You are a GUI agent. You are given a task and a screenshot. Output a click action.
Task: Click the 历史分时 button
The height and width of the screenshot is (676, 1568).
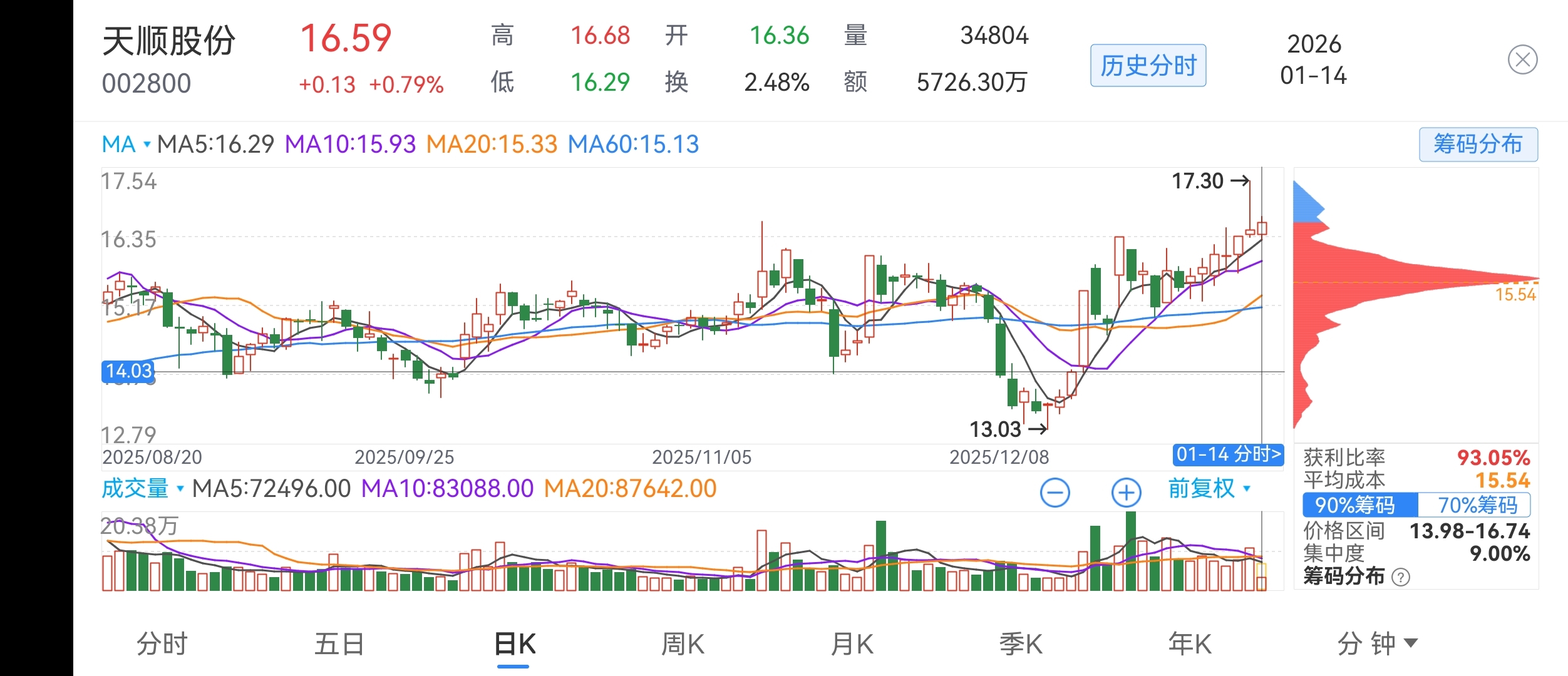[x=1148, y=65]
